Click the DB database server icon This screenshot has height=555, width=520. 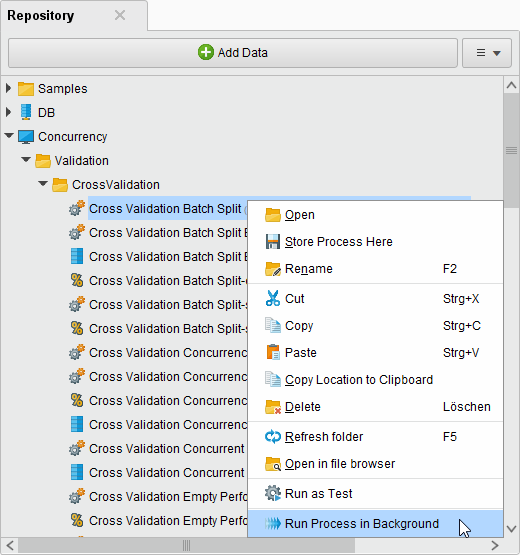26,112
